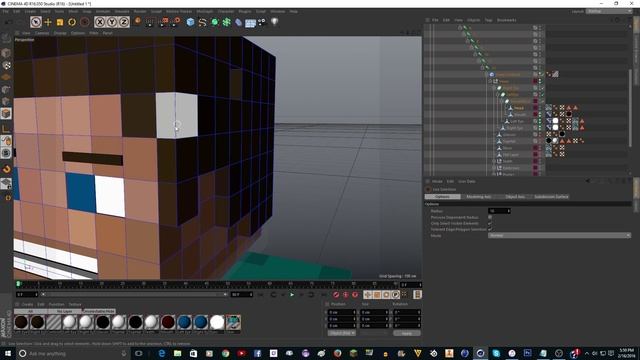640x360 pixels.
Task: Click Keyframe Selection red button
Action: click(355, 295)
